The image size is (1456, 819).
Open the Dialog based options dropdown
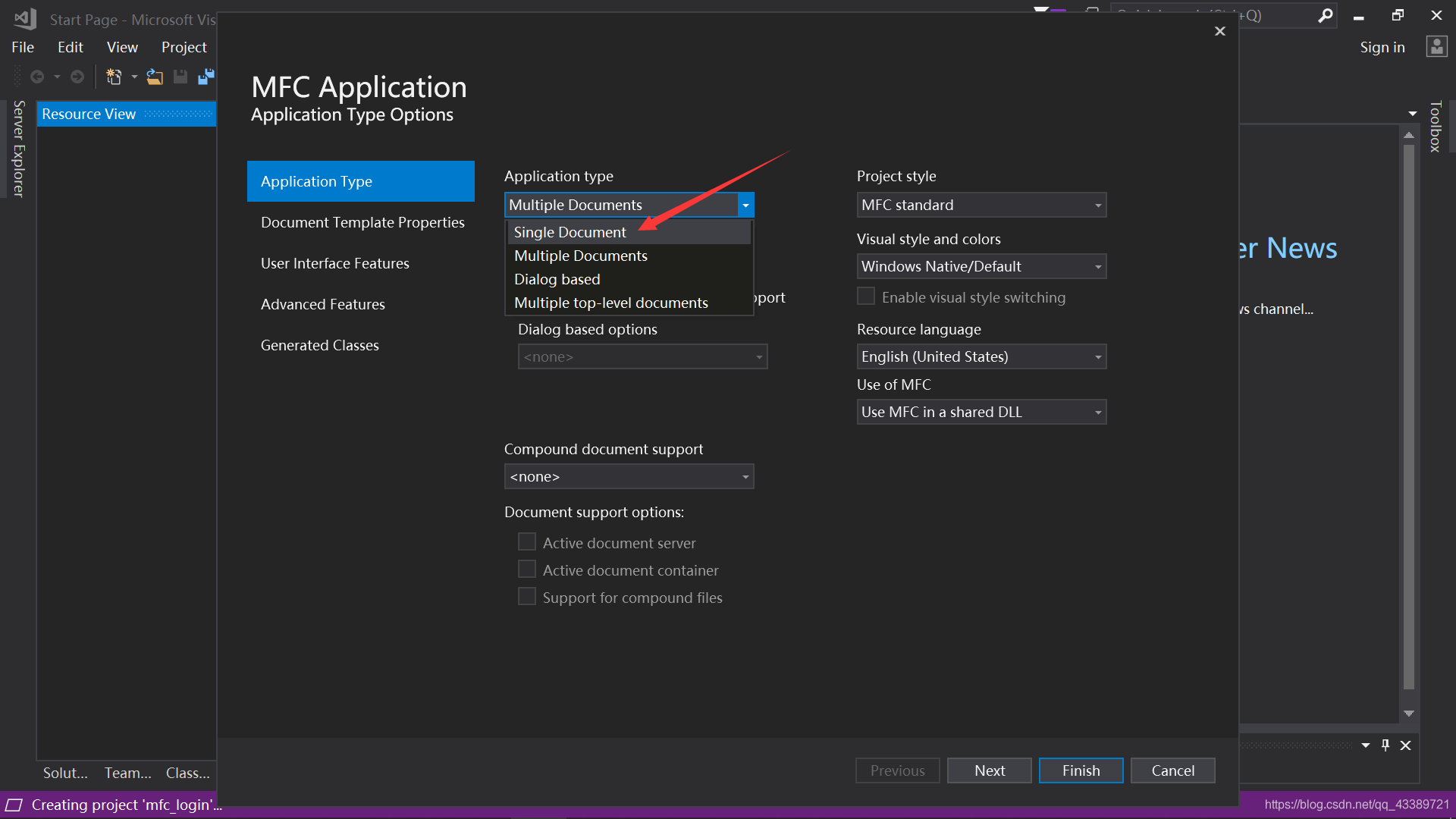point(759,357)
